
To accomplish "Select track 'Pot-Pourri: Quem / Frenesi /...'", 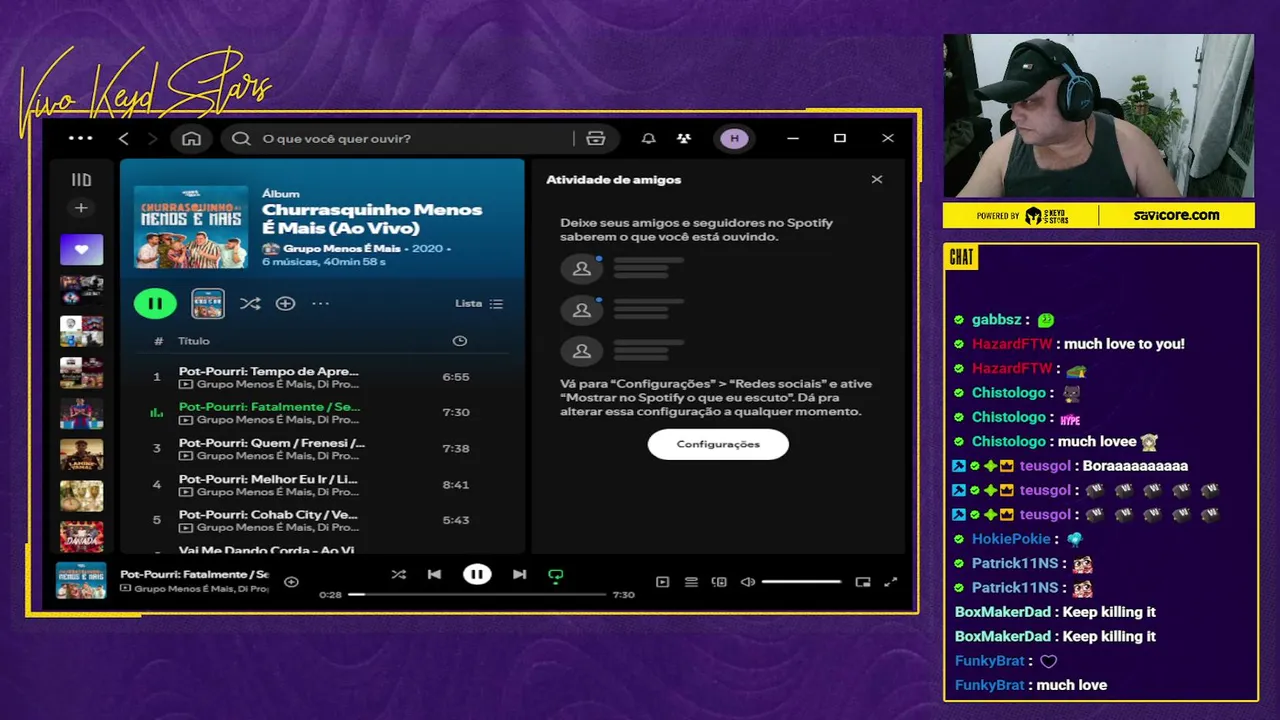I will pos(272,443).
